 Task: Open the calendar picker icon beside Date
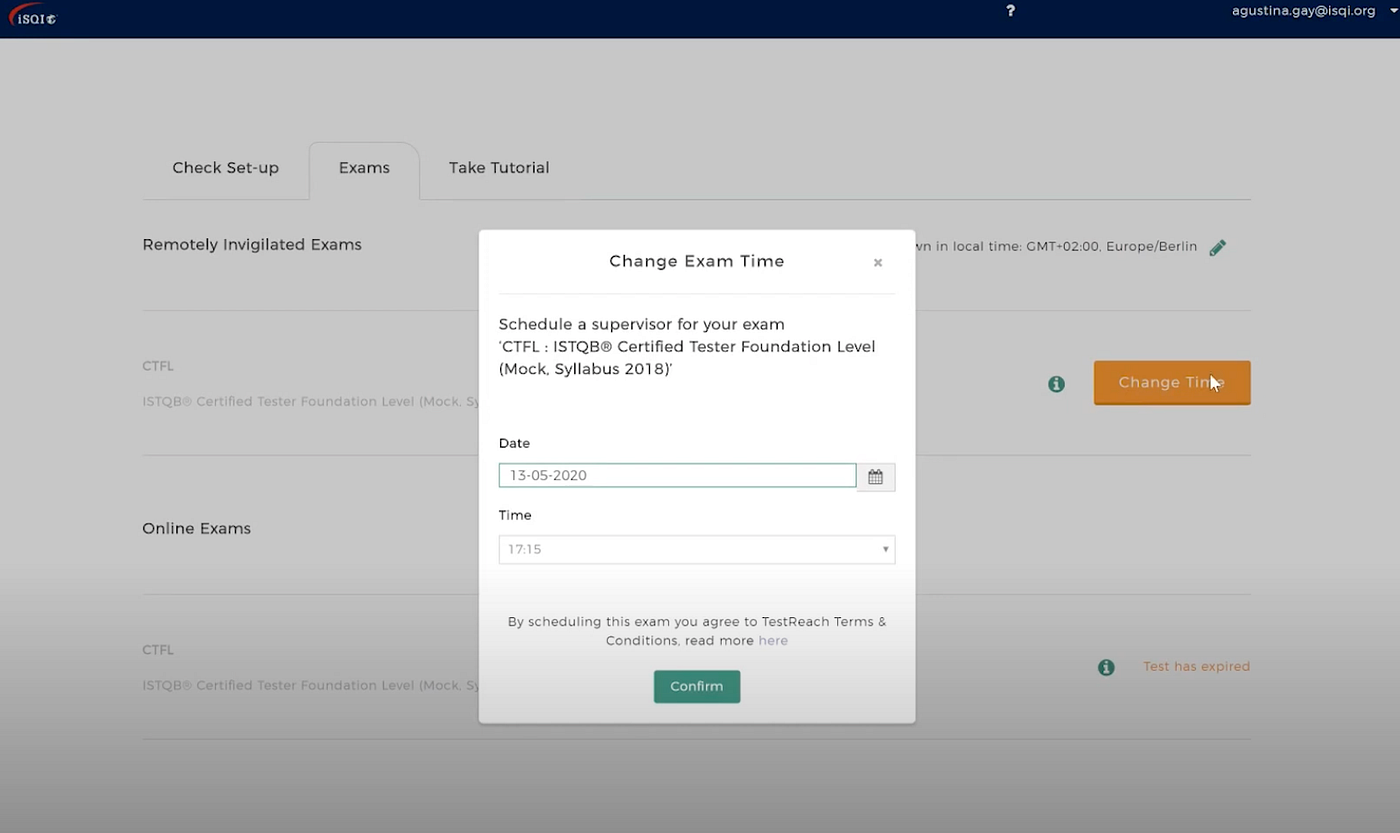pyautogui.click(x=875, y=477)
